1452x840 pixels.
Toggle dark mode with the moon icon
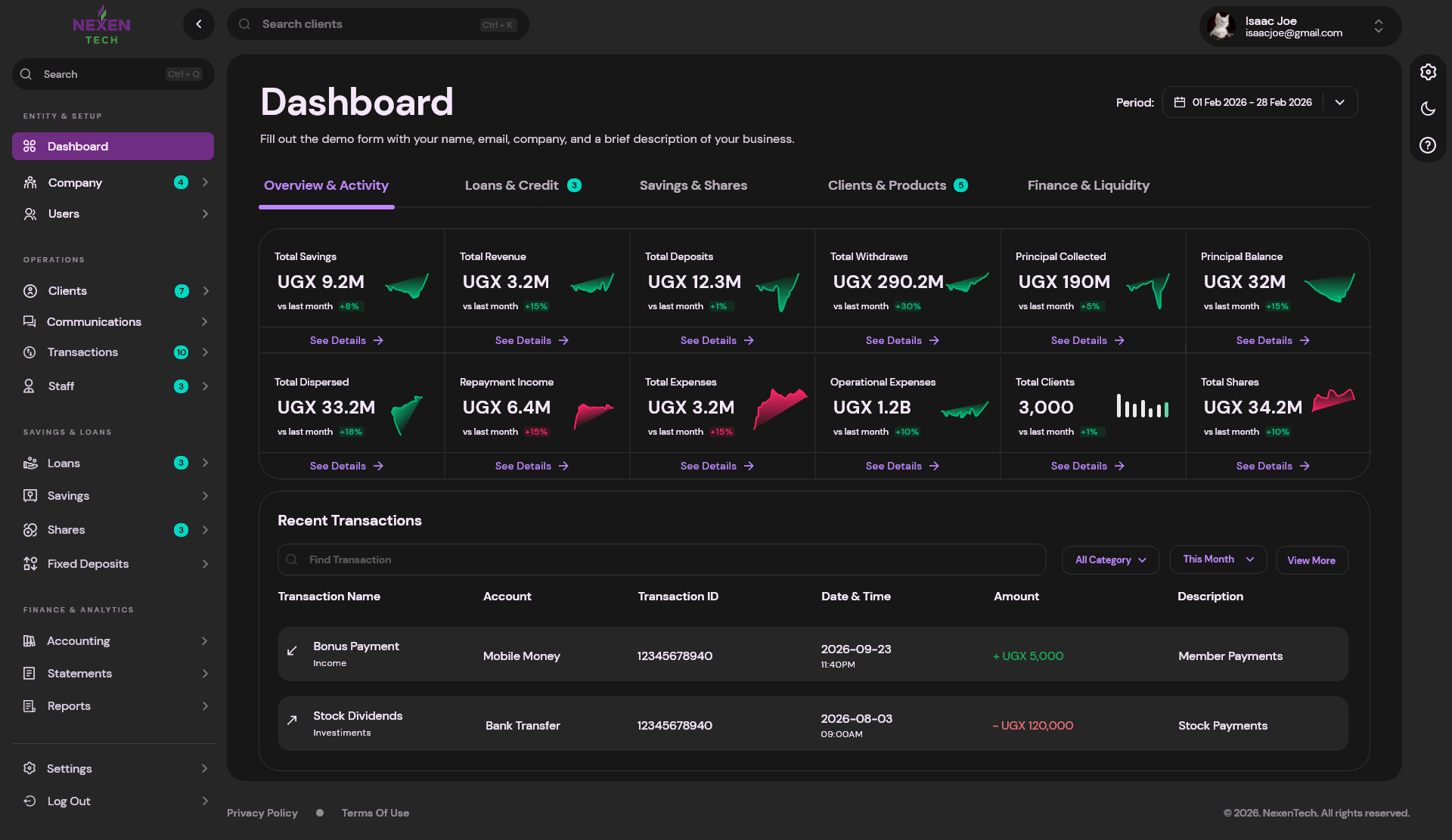[1428, 109]
